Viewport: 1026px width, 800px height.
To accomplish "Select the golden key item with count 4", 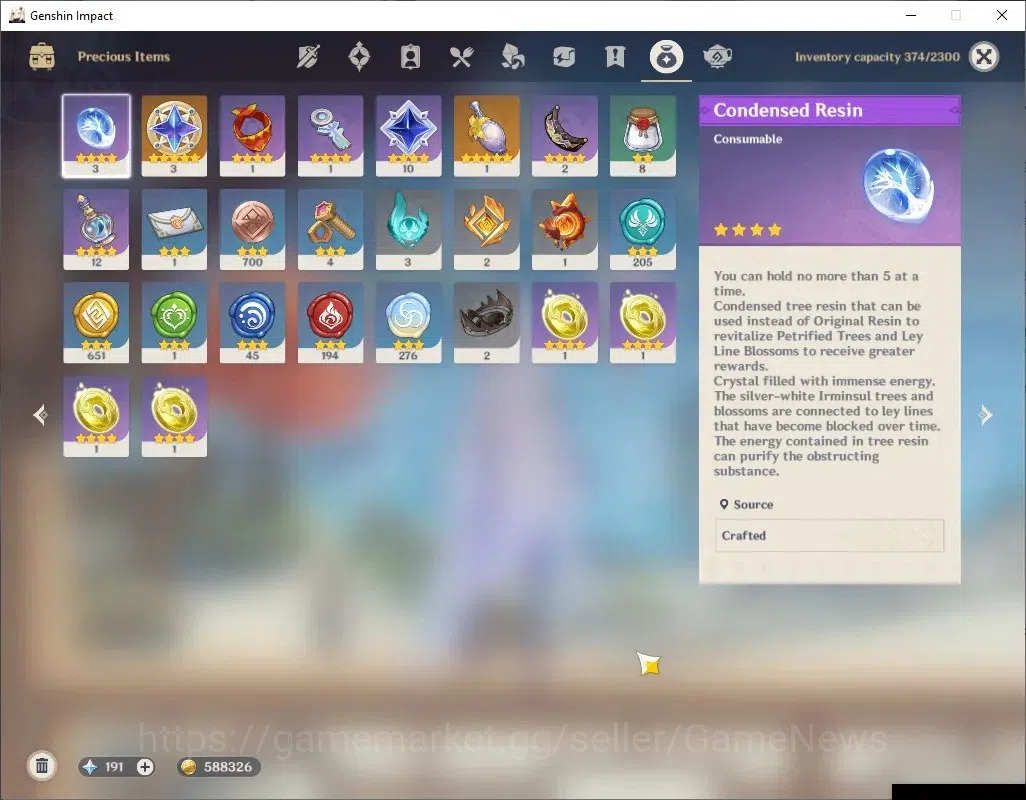I will [330, 230].
